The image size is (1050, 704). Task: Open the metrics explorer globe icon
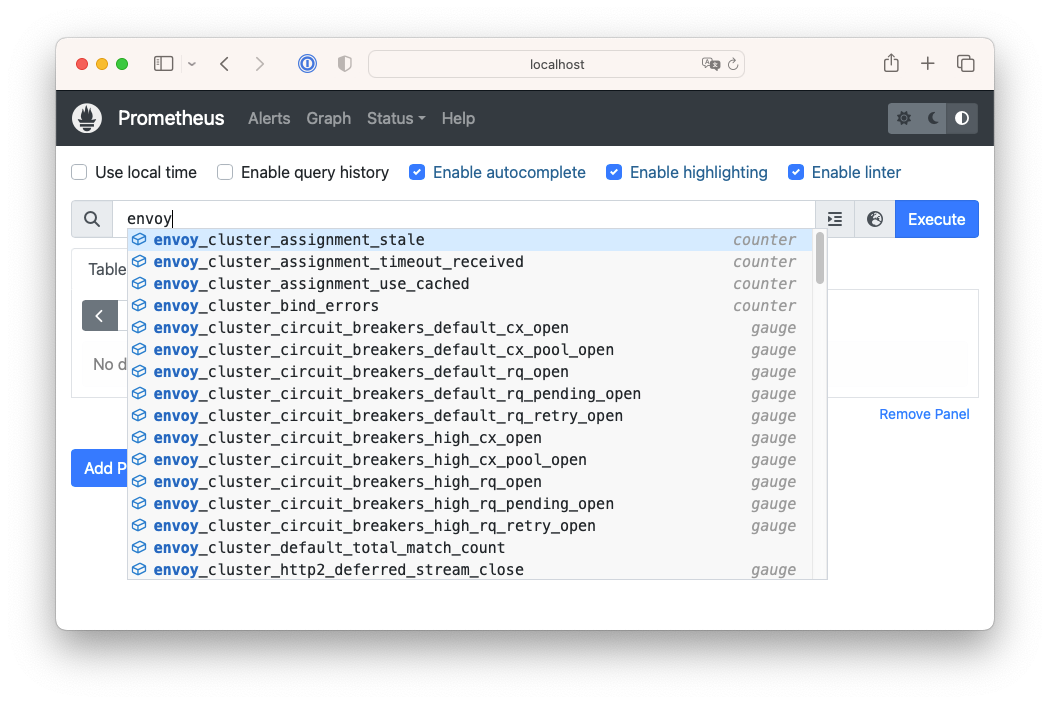point(875,219)
